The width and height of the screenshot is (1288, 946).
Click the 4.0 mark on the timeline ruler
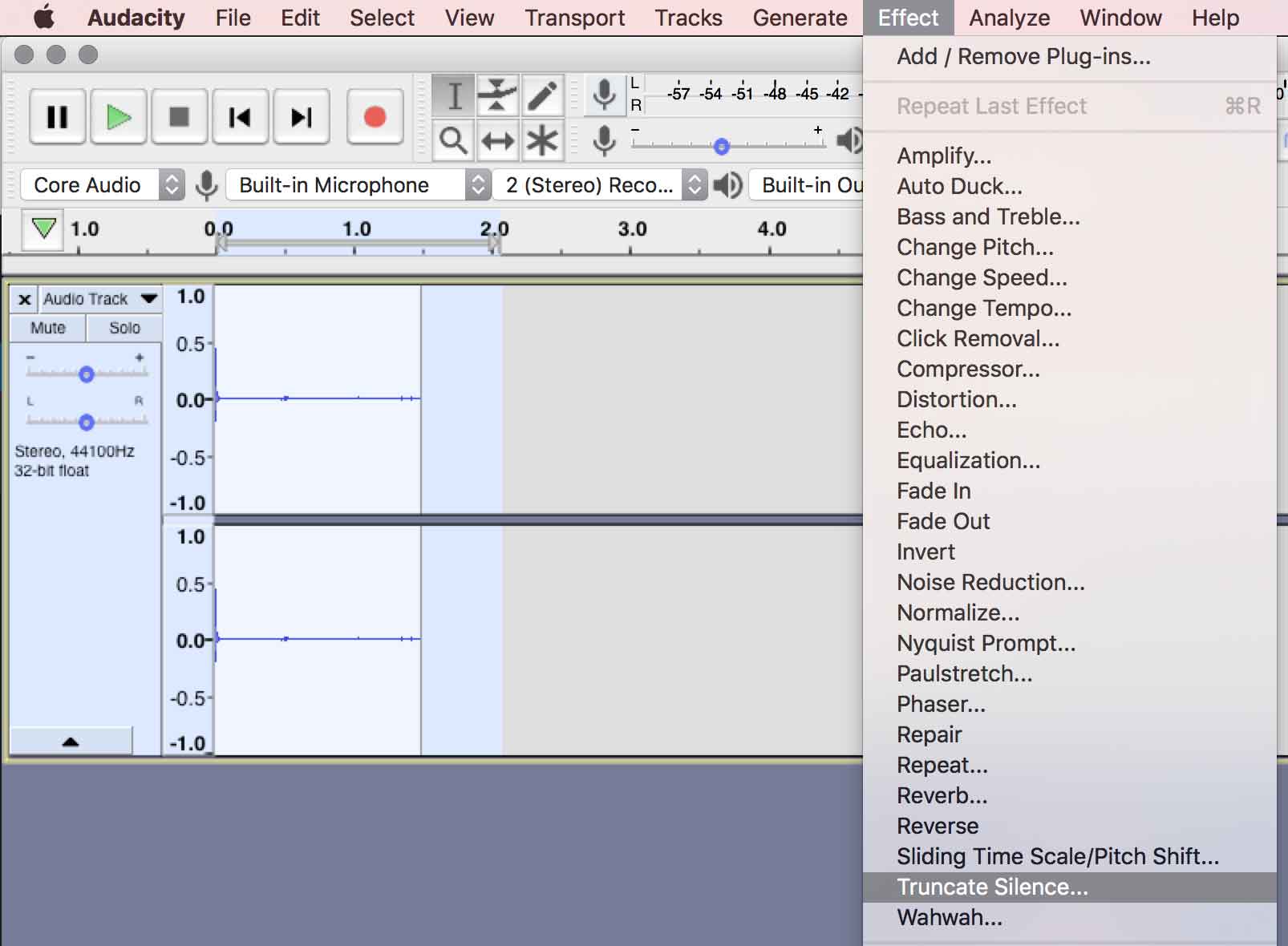point(772,229)
